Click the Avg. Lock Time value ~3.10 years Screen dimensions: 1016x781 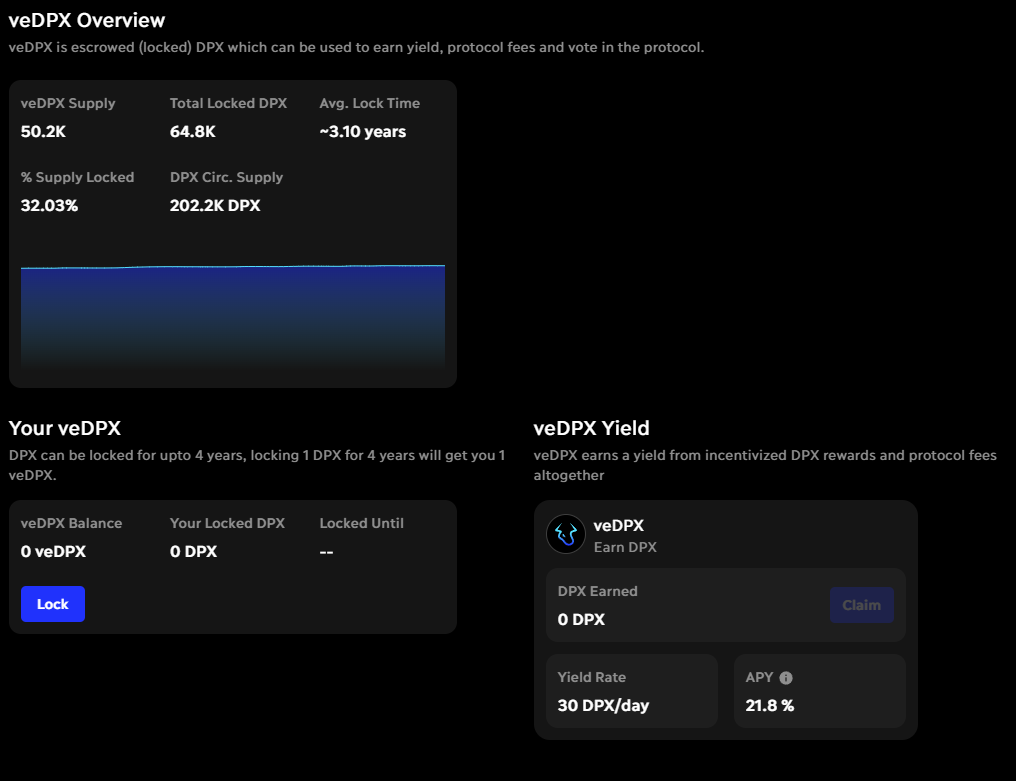[363, 132]
